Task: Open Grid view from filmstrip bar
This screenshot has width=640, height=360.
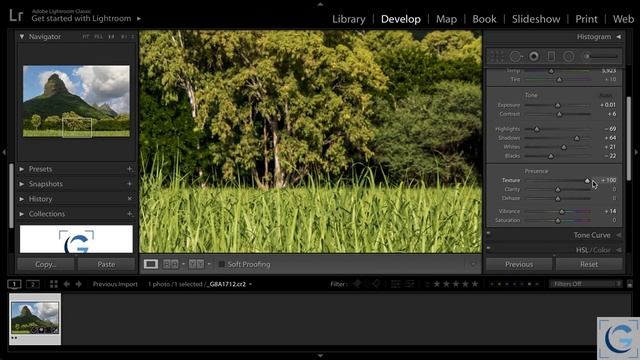Action: (53, 284)
